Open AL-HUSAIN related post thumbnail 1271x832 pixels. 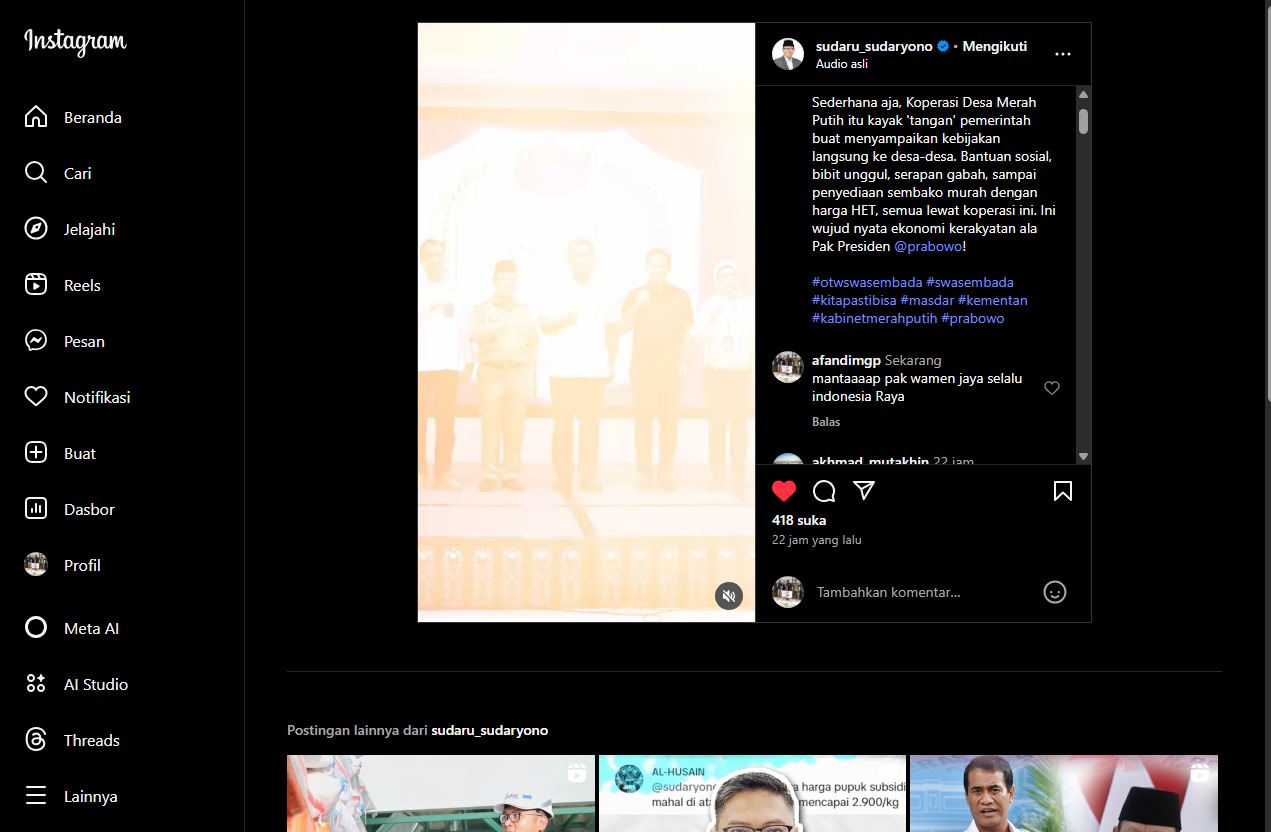752,793
